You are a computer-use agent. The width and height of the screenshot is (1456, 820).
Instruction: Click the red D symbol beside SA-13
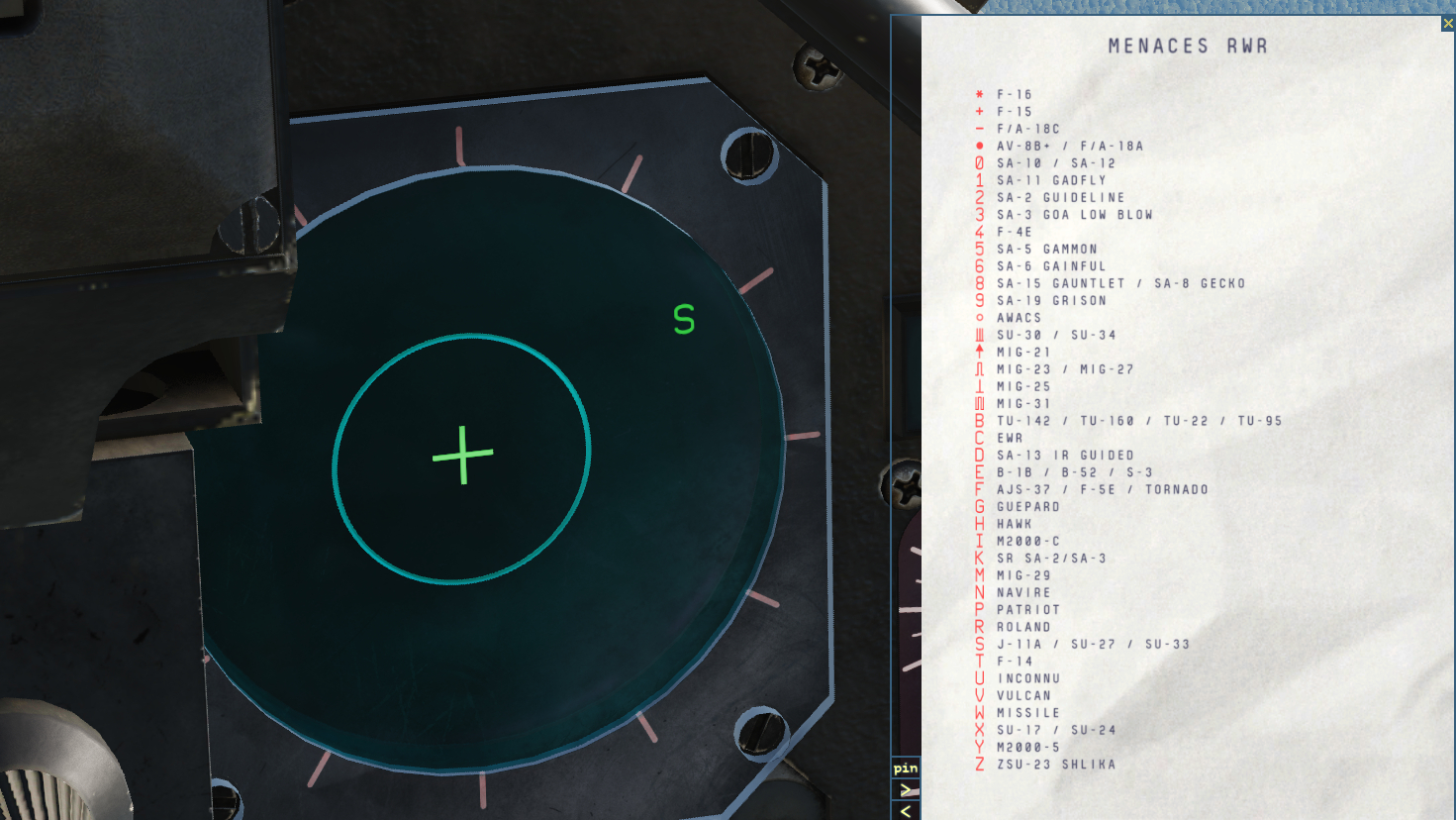click(980, 455)
